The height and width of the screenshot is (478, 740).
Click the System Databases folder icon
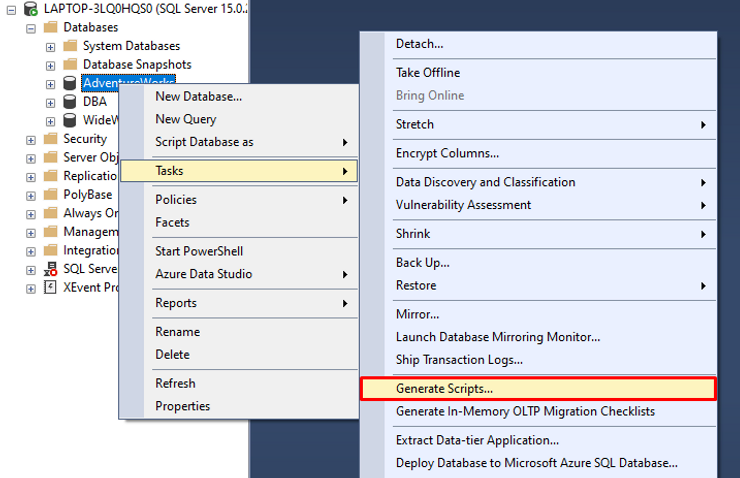point(70,46)
